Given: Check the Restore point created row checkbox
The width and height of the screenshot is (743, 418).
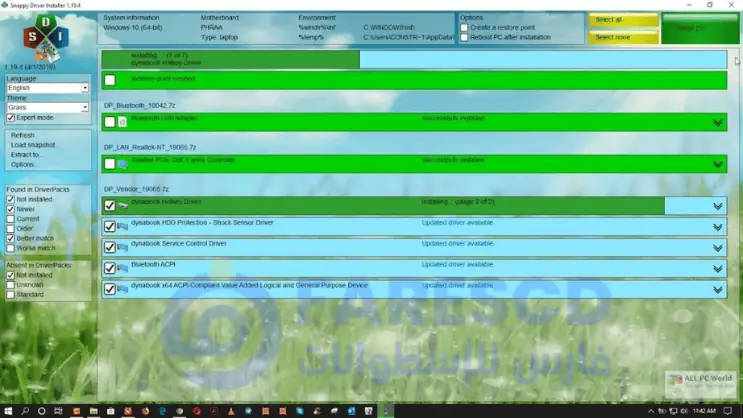Looking at the screenshot, I should coord(109,80).
